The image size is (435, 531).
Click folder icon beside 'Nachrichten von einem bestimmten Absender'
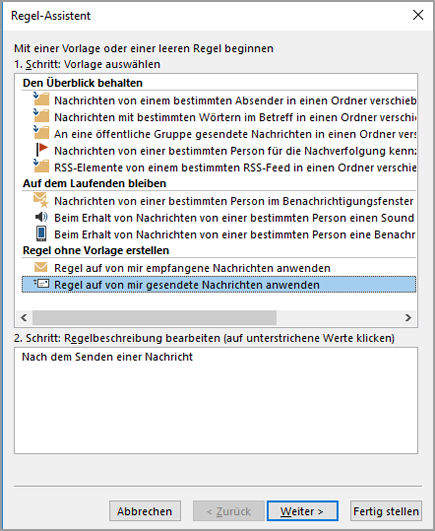pos(41,99)
